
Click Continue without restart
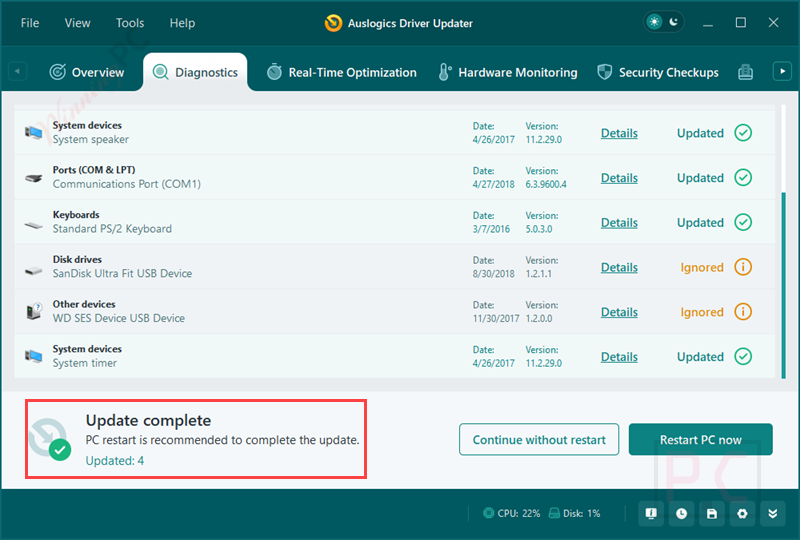pyautogui.click(x=539, y=439)
